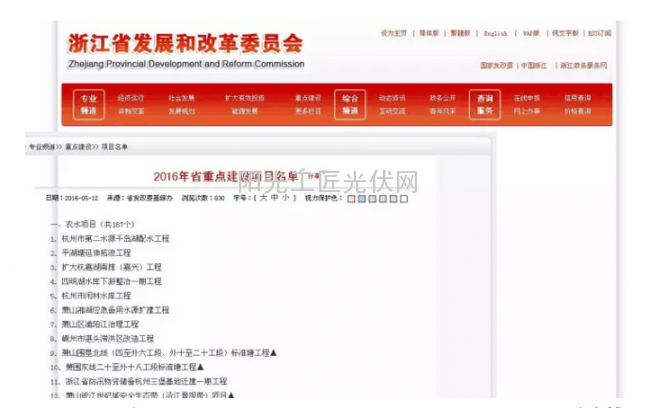The height and width of the screenshot is (408, 650).
Task: Open the 重点建设 menu item in navigation bar
Action: coord(308,99)
